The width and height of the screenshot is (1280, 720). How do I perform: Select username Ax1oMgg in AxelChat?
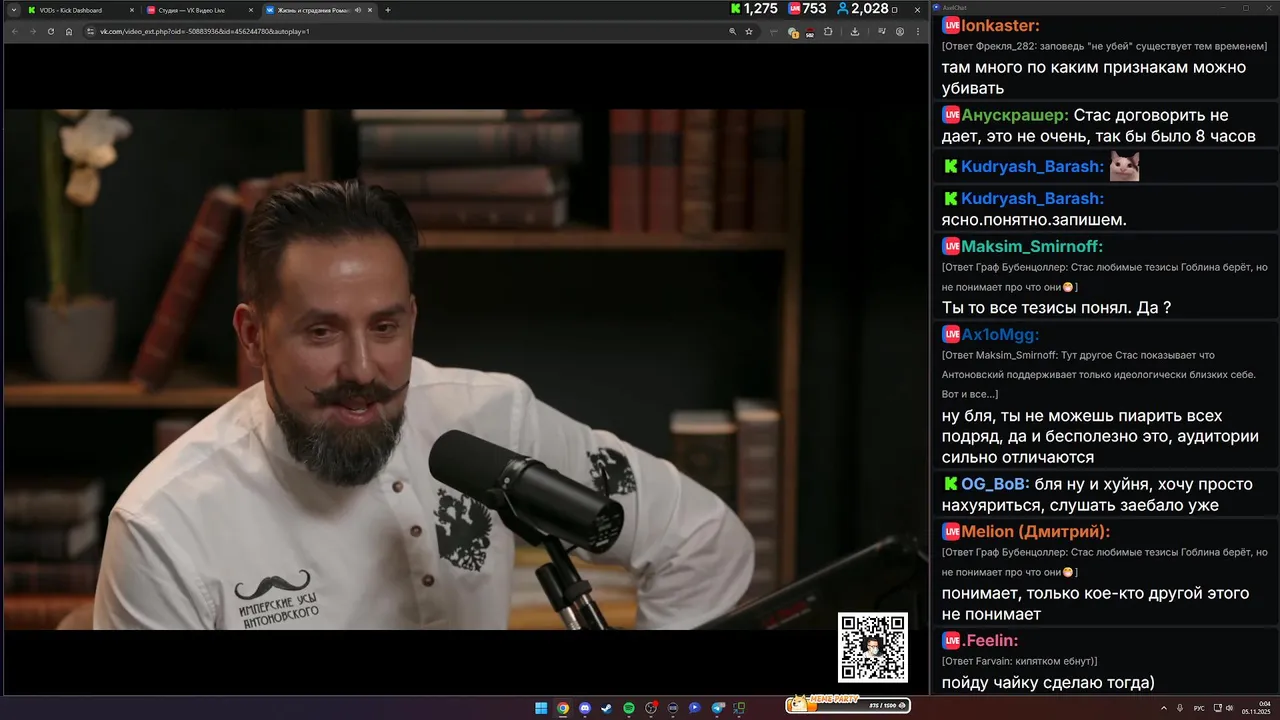[x=1000, y=334]
